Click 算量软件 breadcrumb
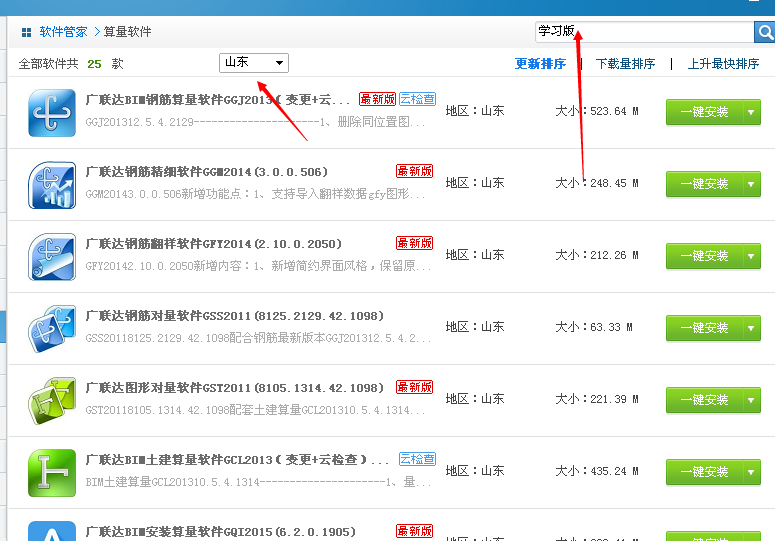The height and width of the screenshot is (541, 775). (x=128, y=32)
